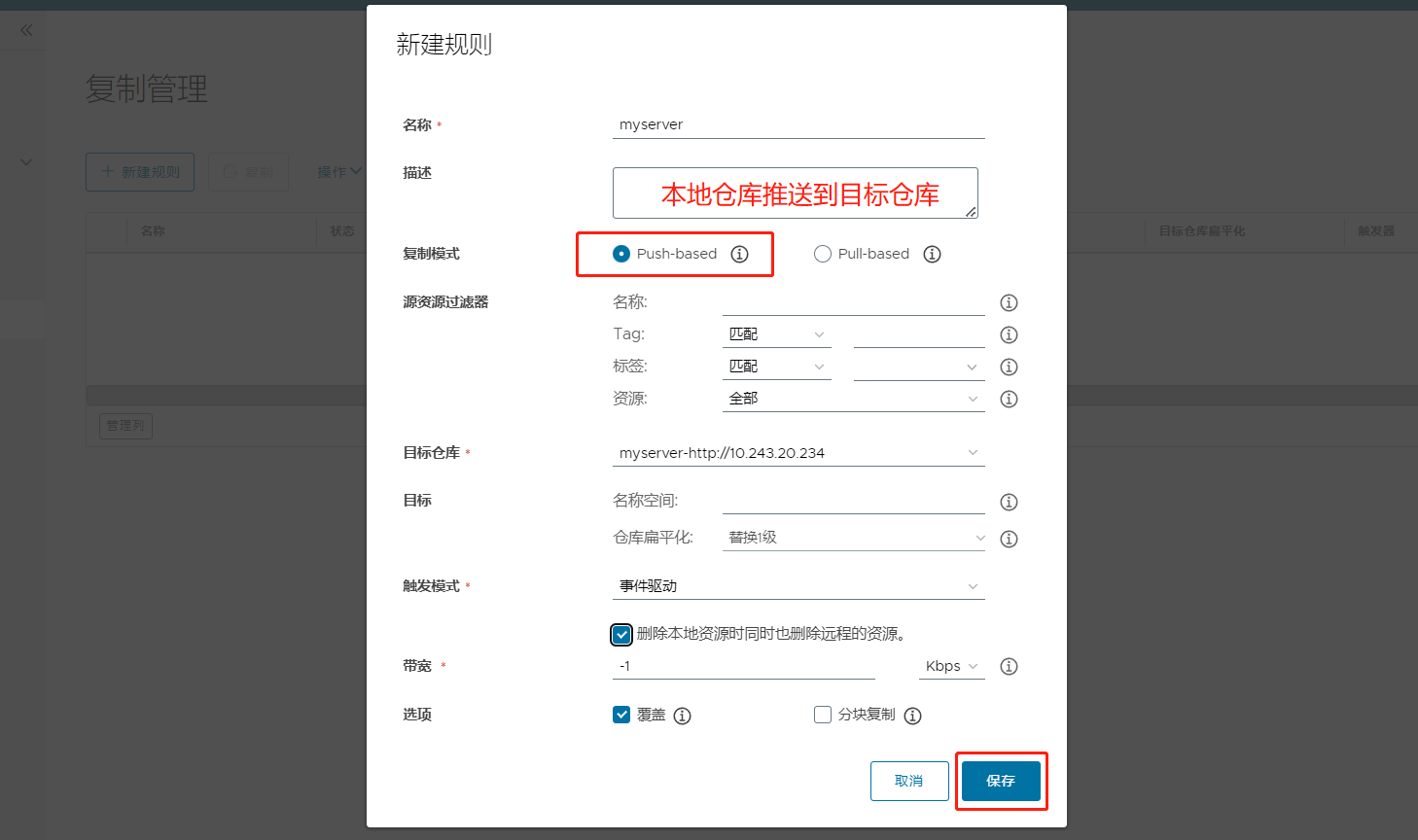Click 复制 button in background page
The height and width of the screenshot is (840, 1418).
point(248,172)
